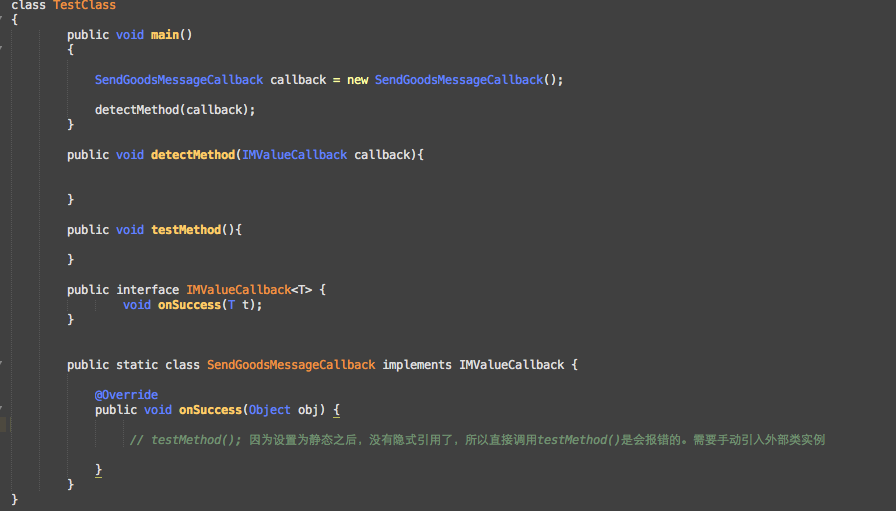896x511 pixels.
Task: Click highlighted opening brace after onSuccess(Object obj)
Action: 337,410
